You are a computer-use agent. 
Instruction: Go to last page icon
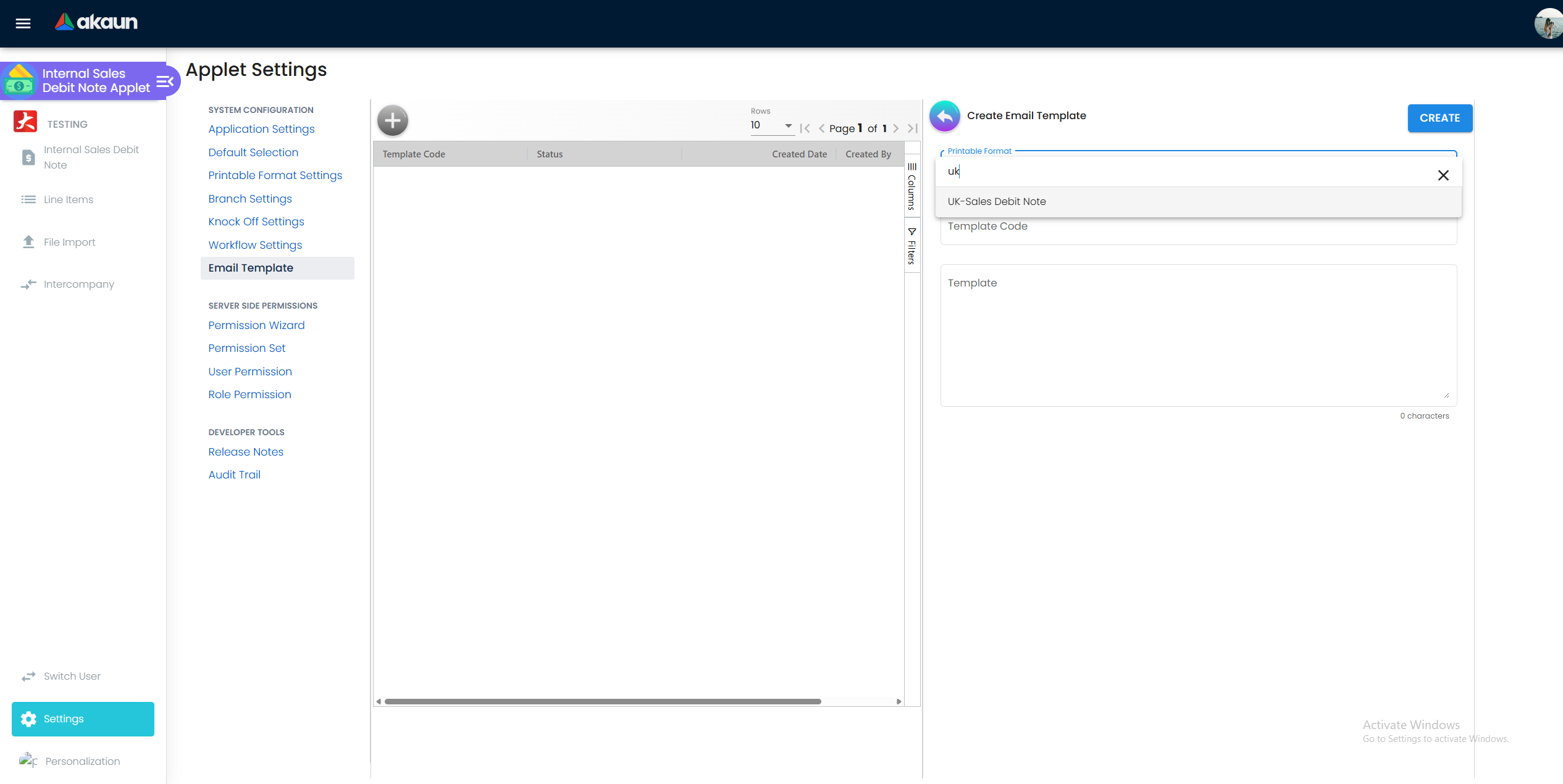coord(912,128)
